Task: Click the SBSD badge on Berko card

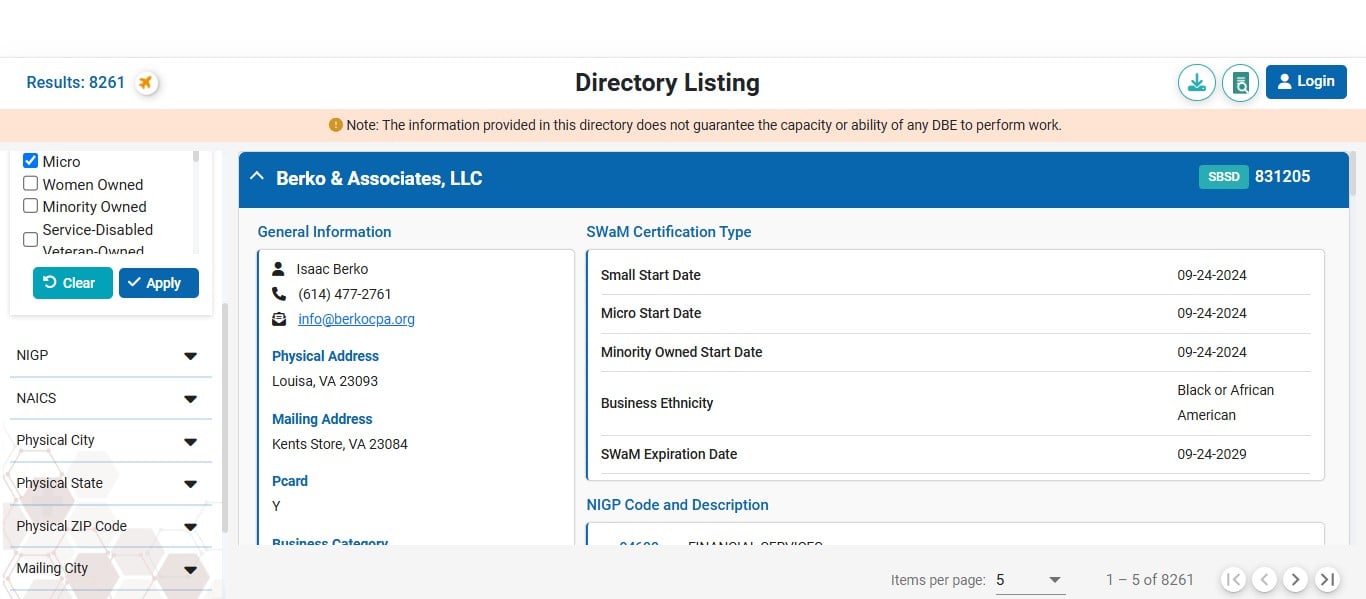Action: (x=1223, y=177)
